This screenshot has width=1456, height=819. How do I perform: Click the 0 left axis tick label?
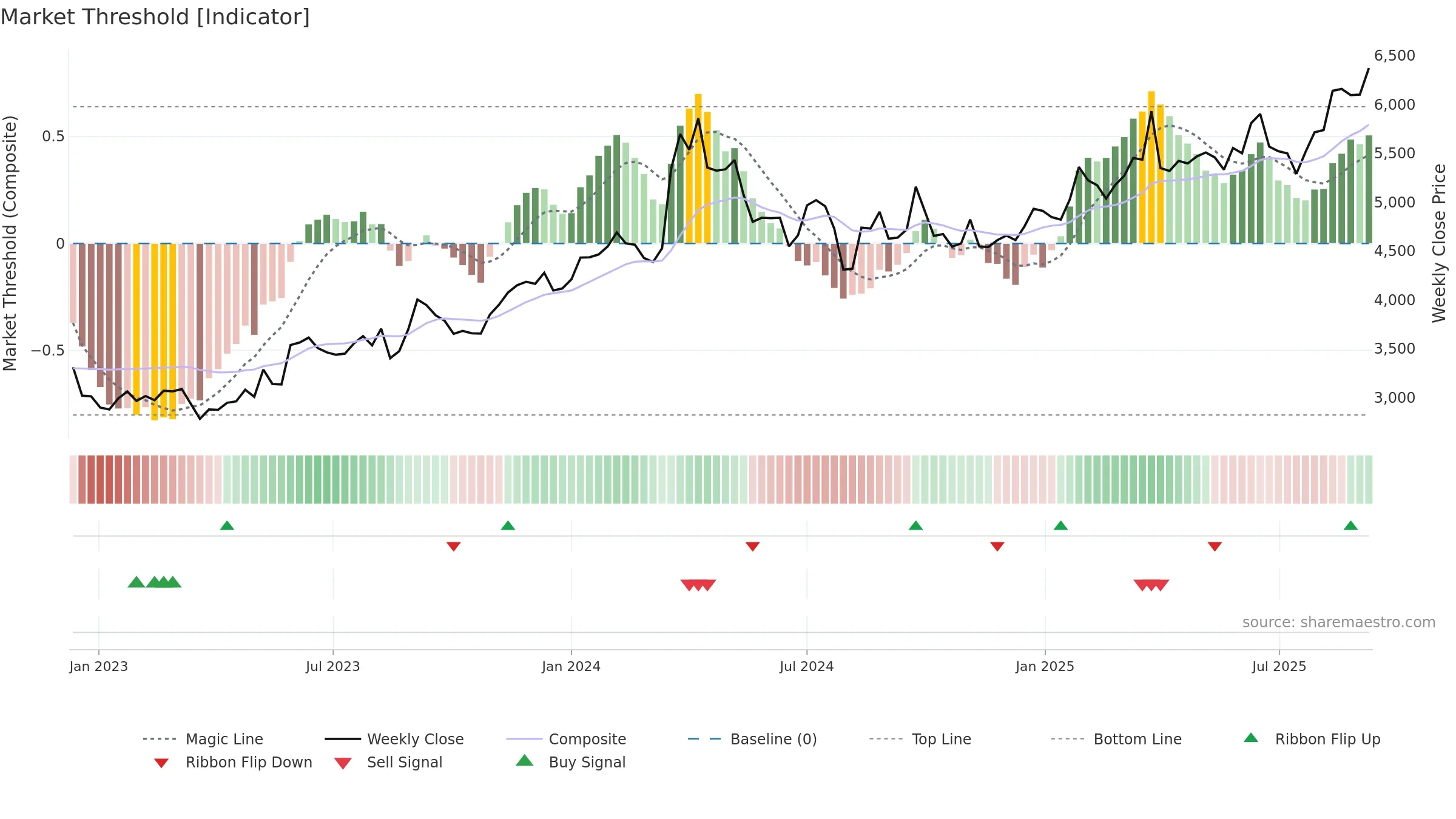(x=60, y=244)
